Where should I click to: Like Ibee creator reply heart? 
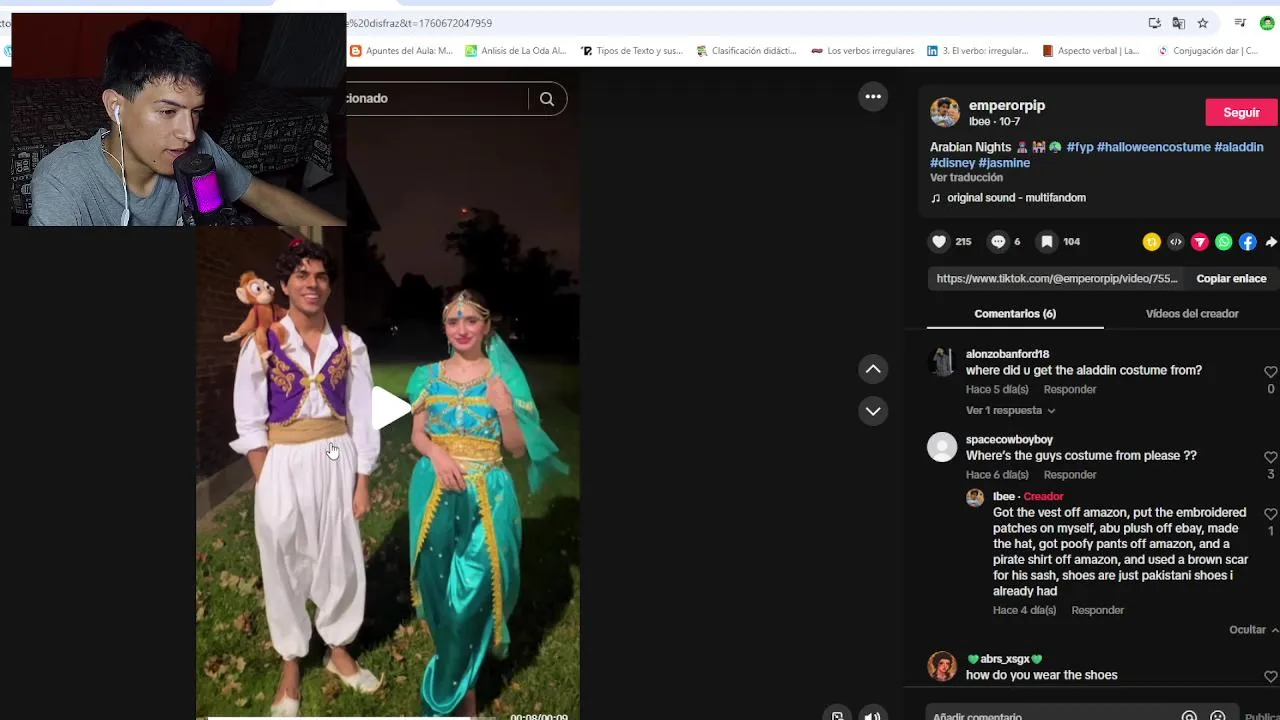point(1271,514)
